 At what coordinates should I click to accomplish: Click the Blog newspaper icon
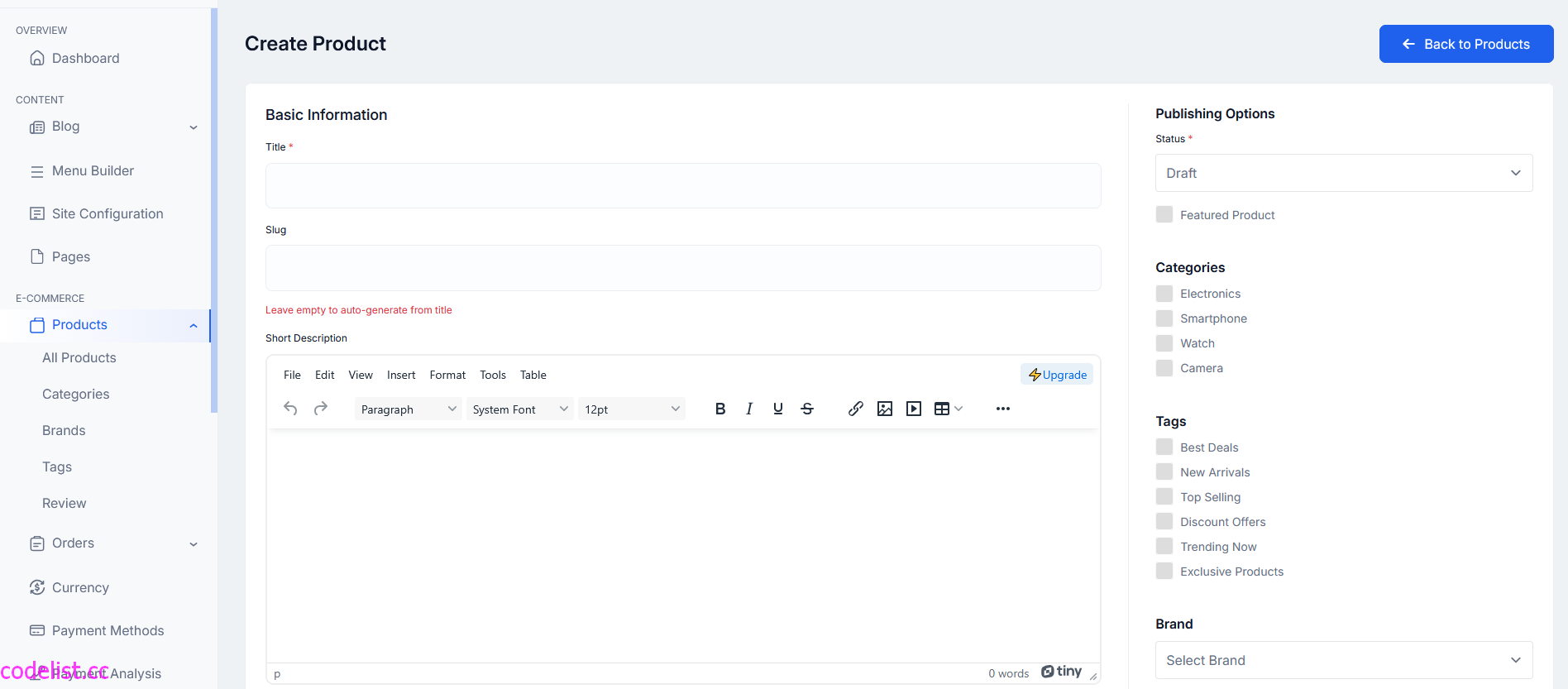click(37, 127)
